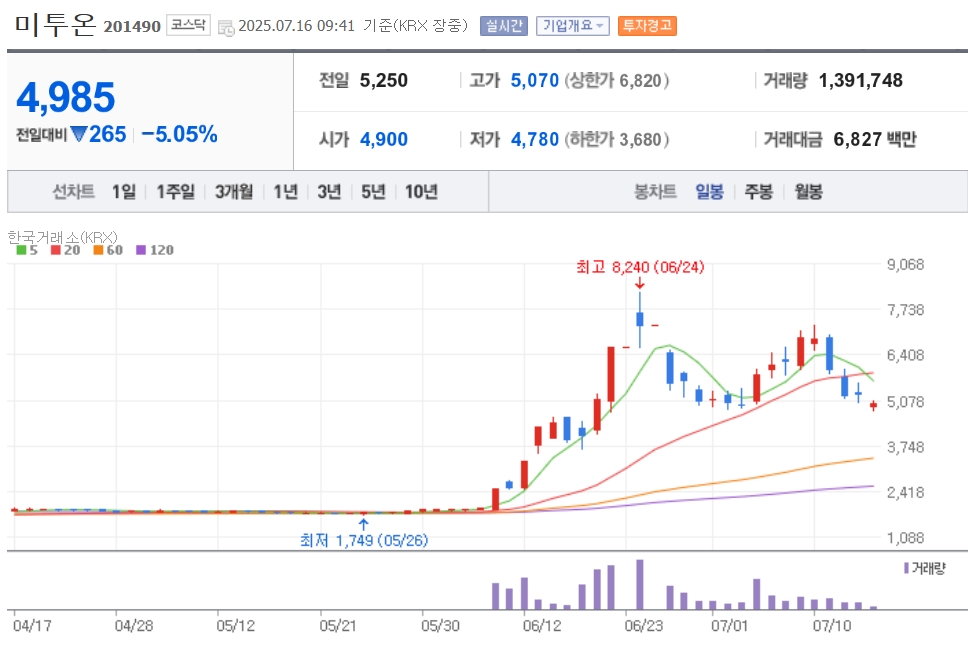Select the 주봉 weekly candle chart
Screen dimensions: 968x665
pos(759,192)
